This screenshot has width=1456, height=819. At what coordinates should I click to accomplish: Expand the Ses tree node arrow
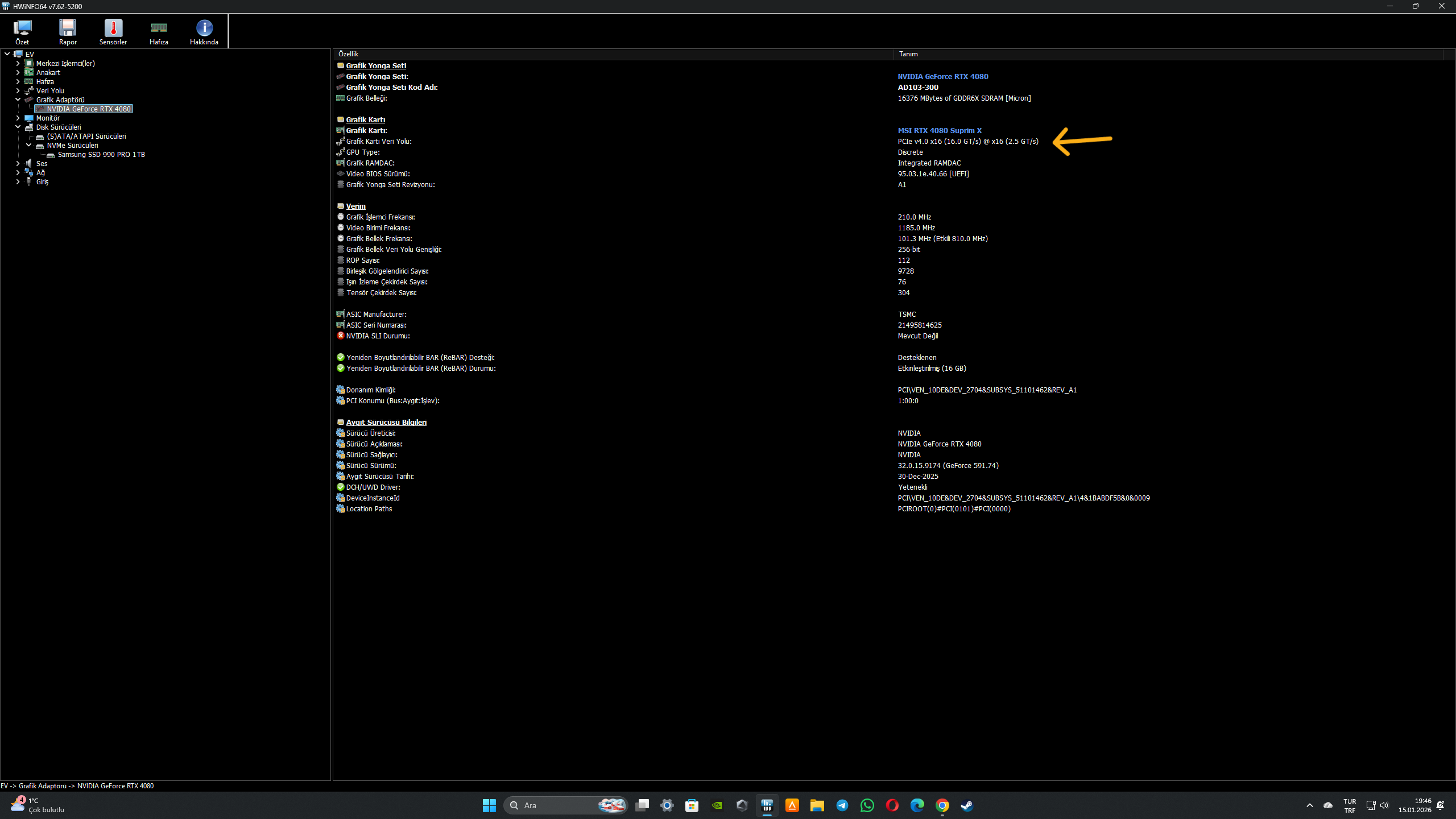pyautogui.click(x=18, y=163)
